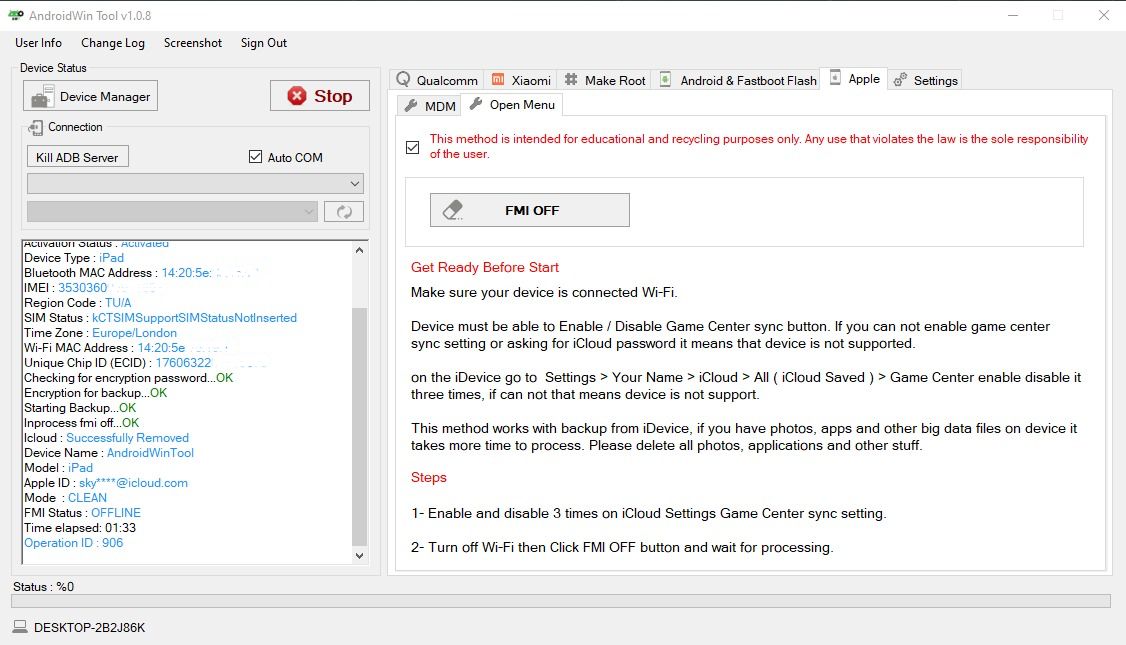
Task: Click the log panel scrollbar thumb
Action: 360,427
